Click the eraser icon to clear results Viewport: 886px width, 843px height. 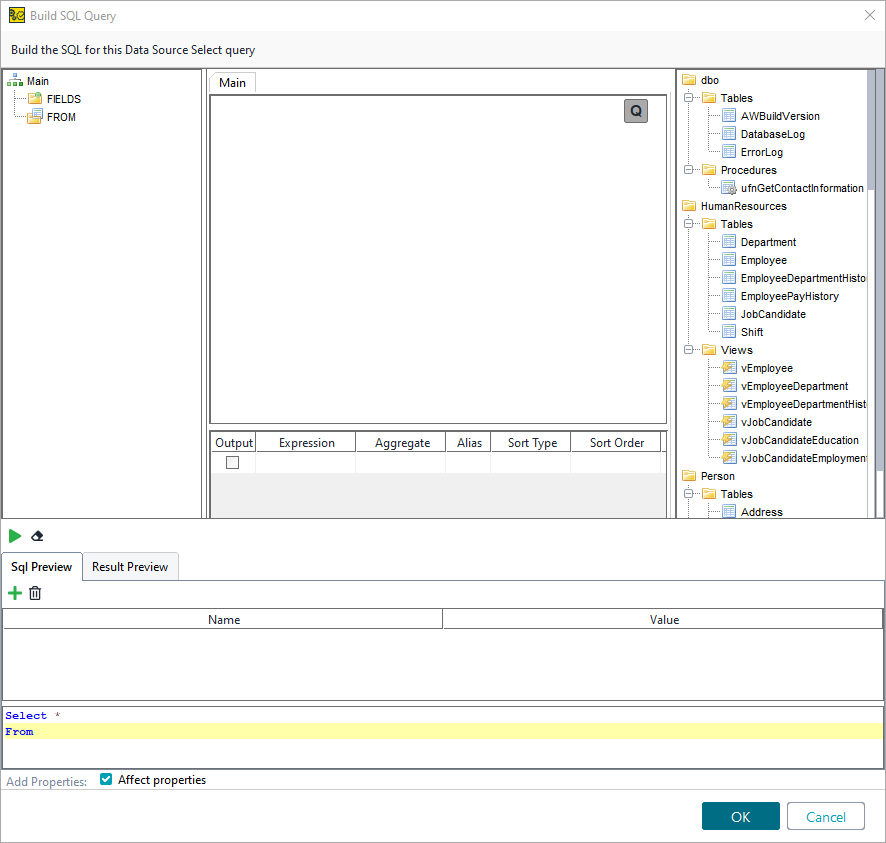point(37,536)
